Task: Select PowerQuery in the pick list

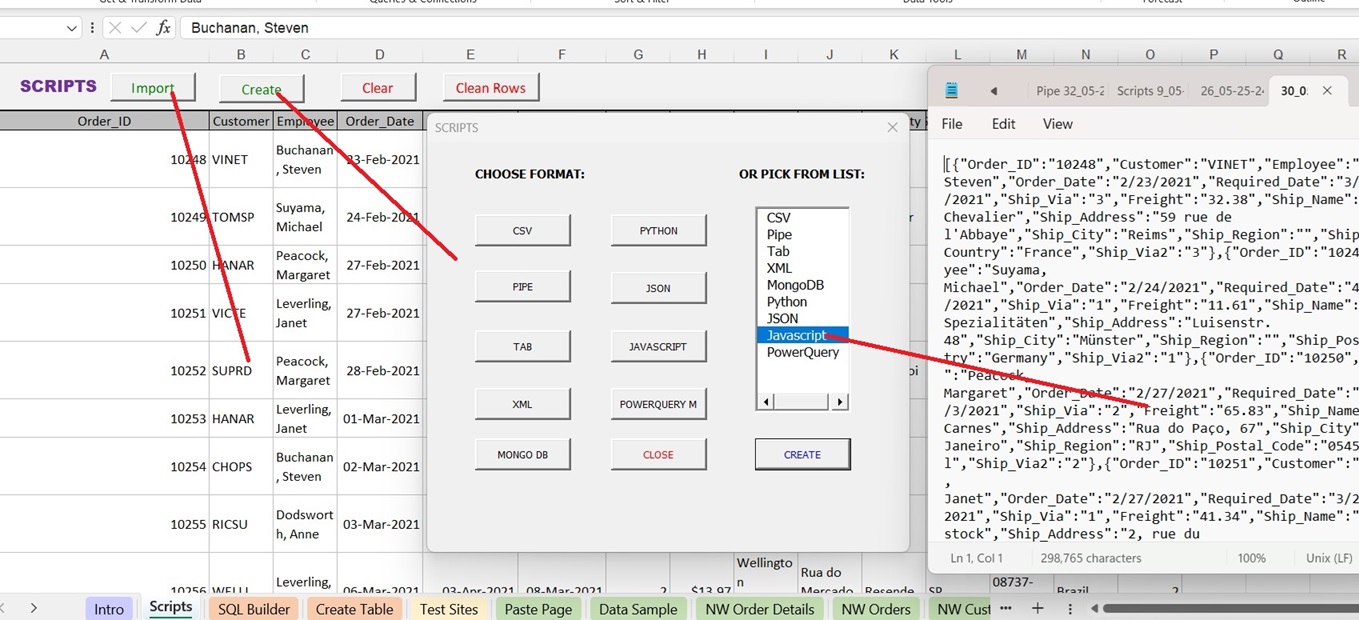Action: (803, 353)
